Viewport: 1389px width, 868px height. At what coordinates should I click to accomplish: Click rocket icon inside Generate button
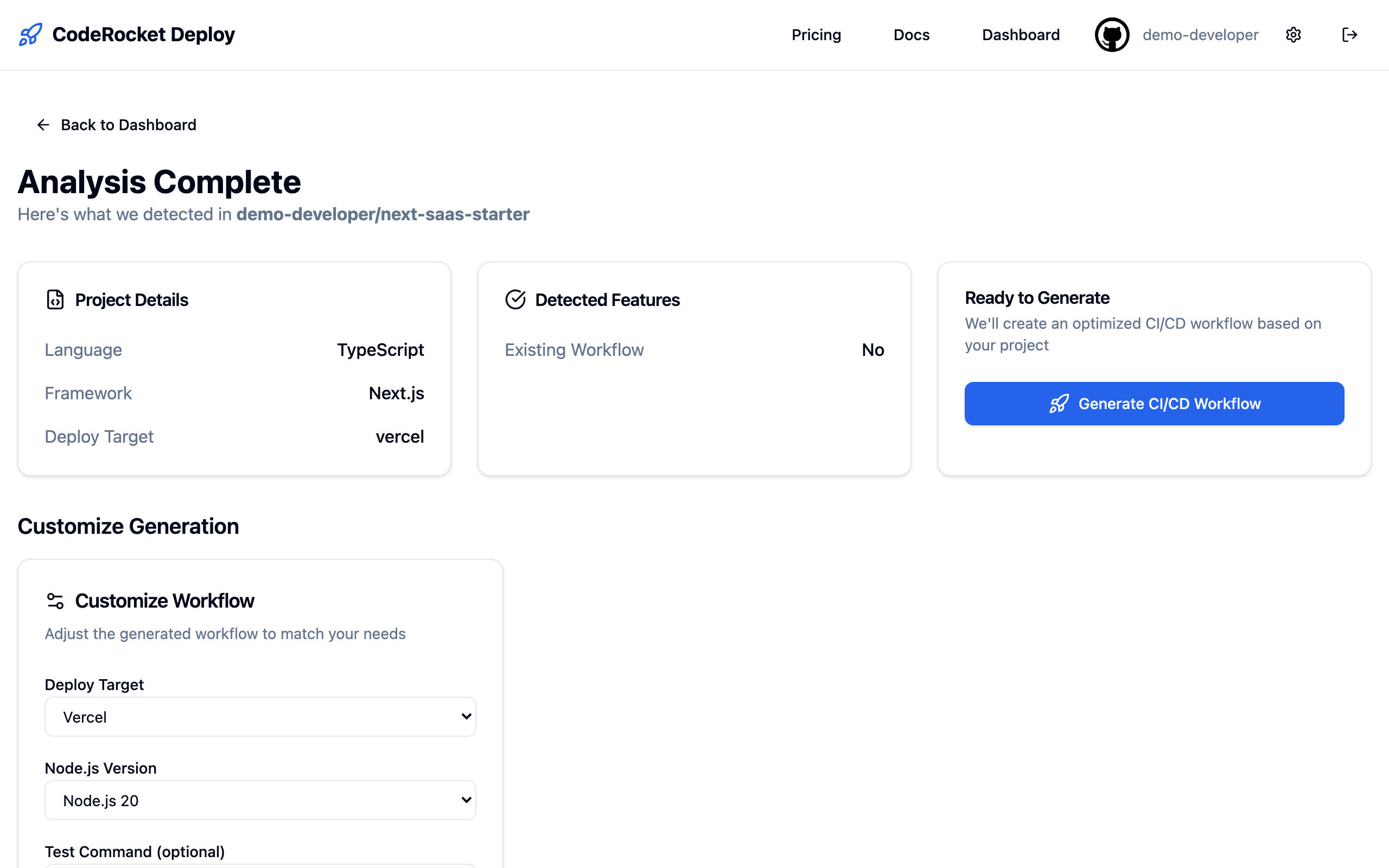tap(1059, 404)
